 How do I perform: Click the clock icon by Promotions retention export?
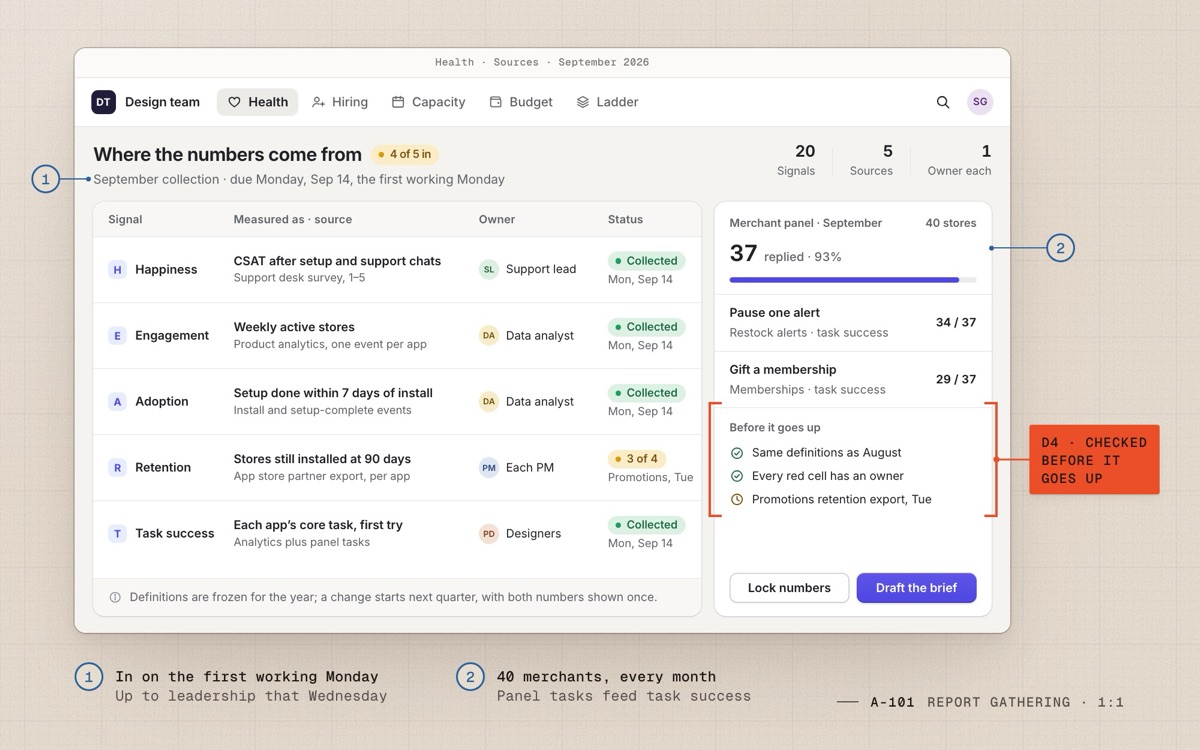(x=737, y=499)
